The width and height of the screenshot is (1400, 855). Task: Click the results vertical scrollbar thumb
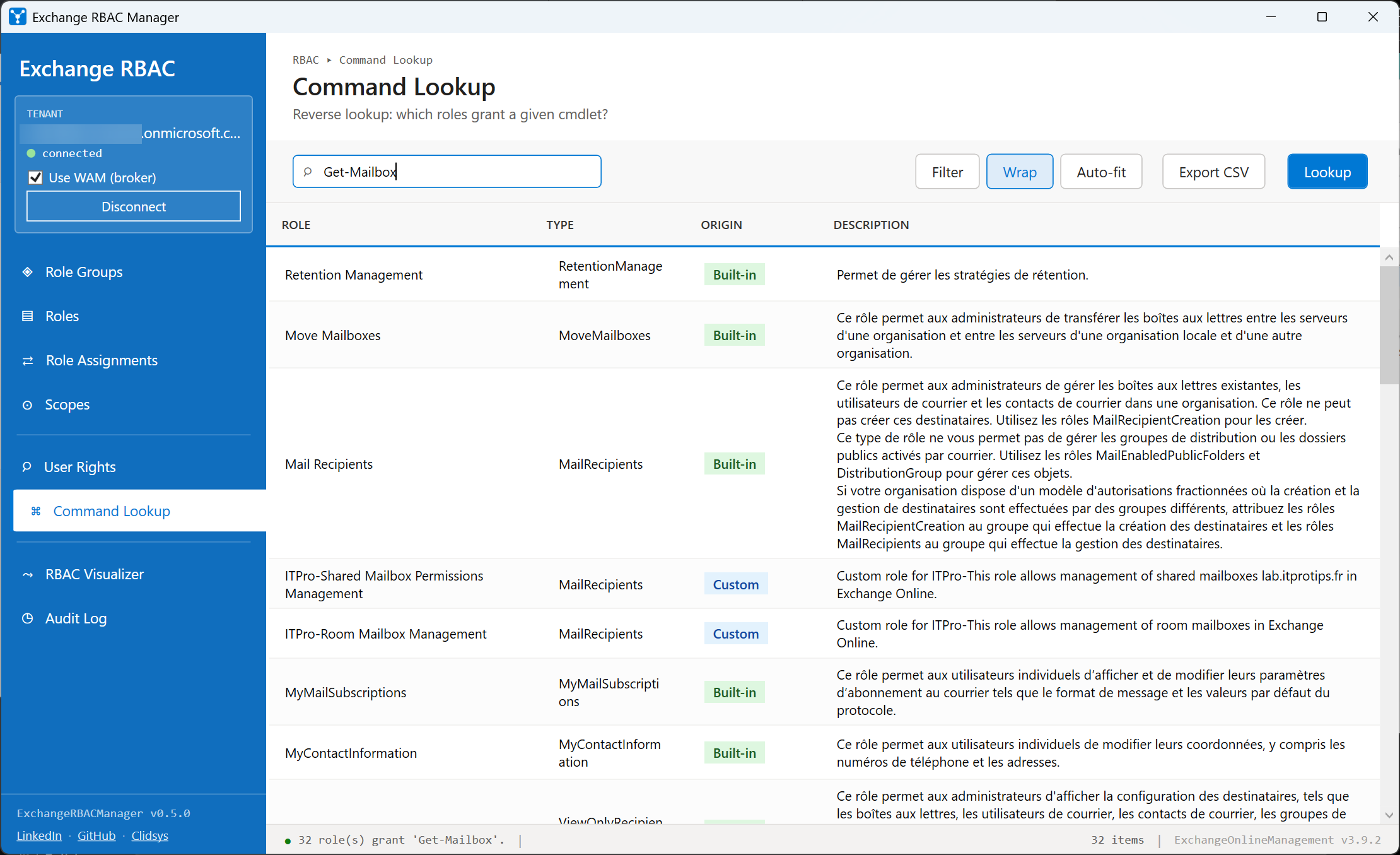click(x=1389, y=325)
